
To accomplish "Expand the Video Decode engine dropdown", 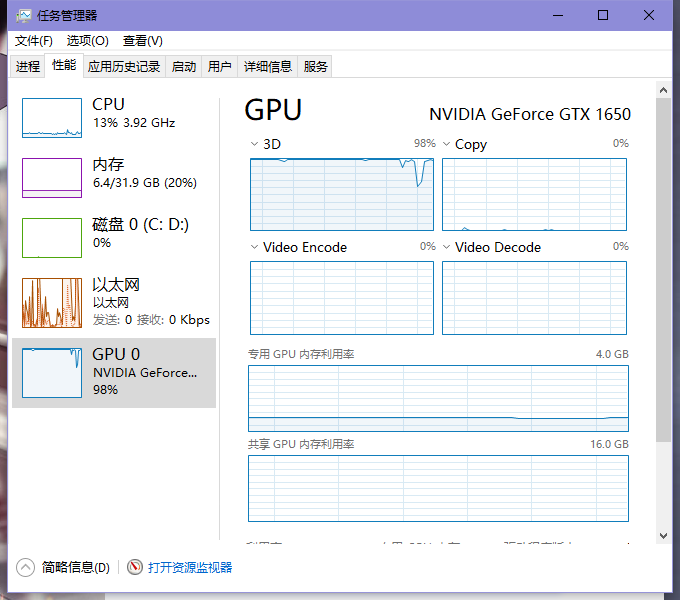I will (x=447, y=247).
